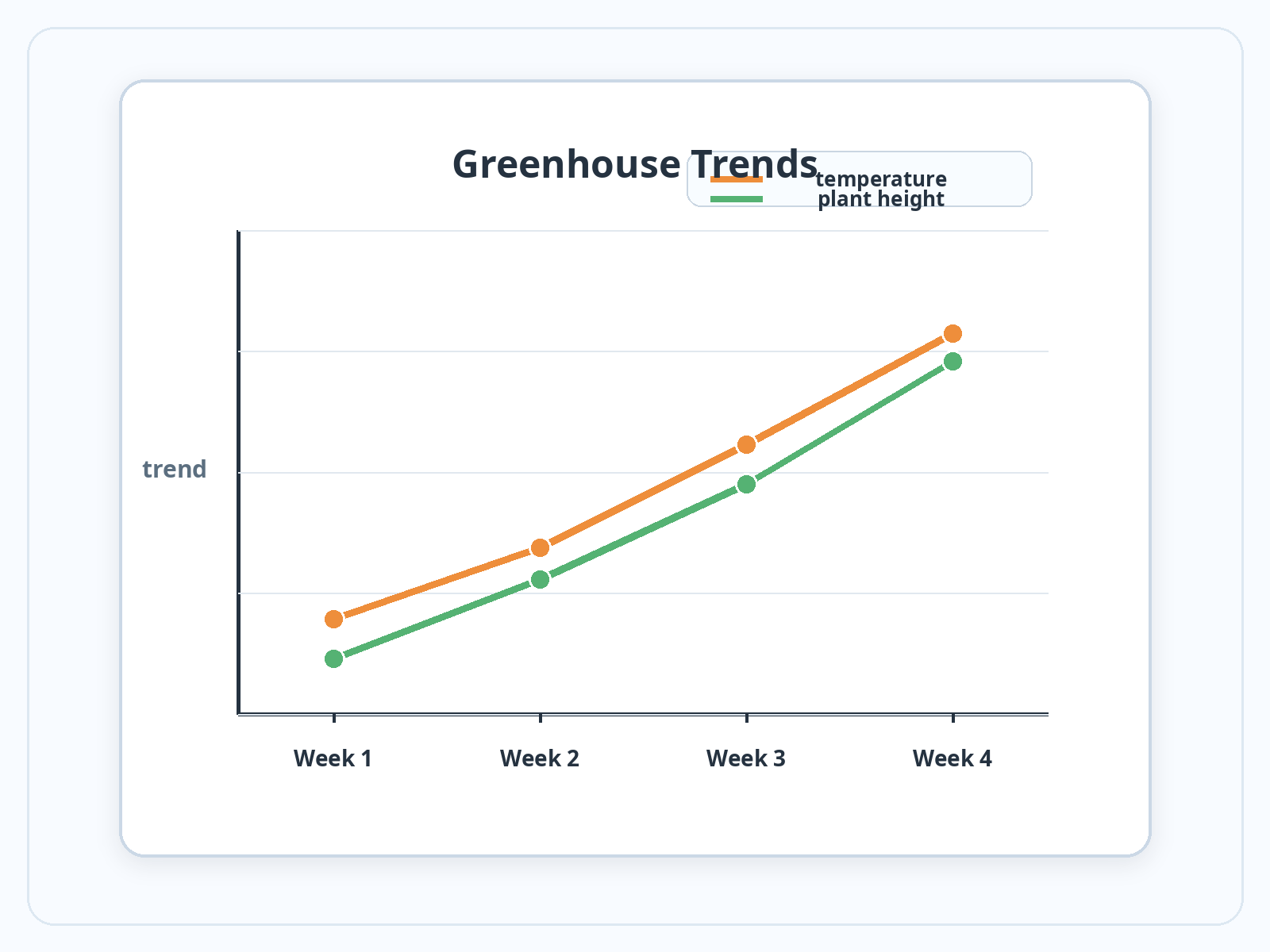Click the trend y-axis label
This screenshot has width=1270, height=952.
click(x=175, y=470)
